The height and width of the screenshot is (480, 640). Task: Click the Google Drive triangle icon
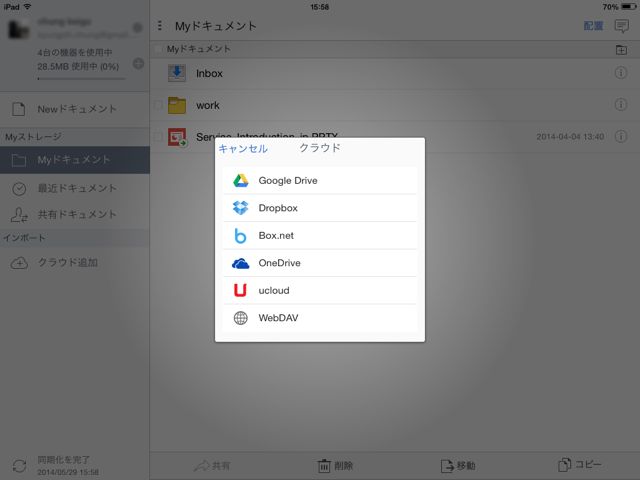[240, 180]
